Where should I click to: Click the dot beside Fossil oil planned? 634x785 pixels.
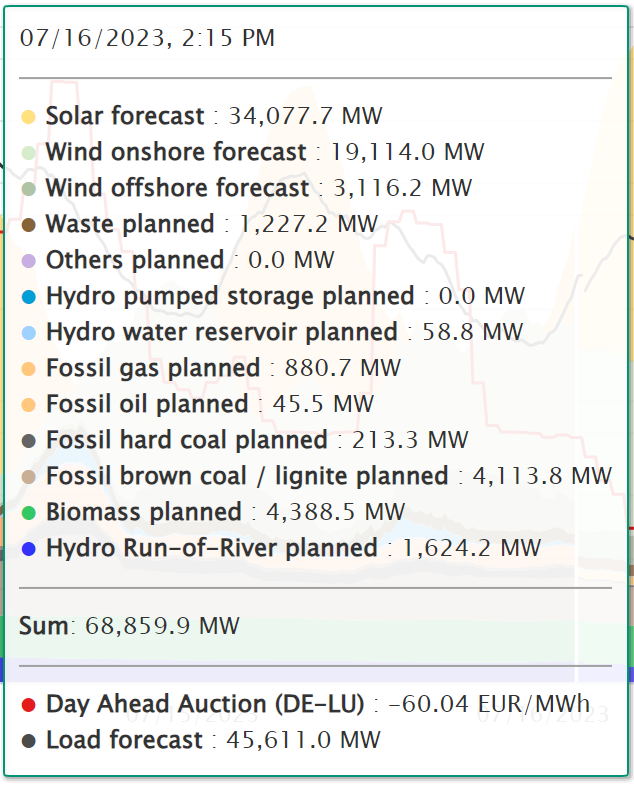click(28, 405)
